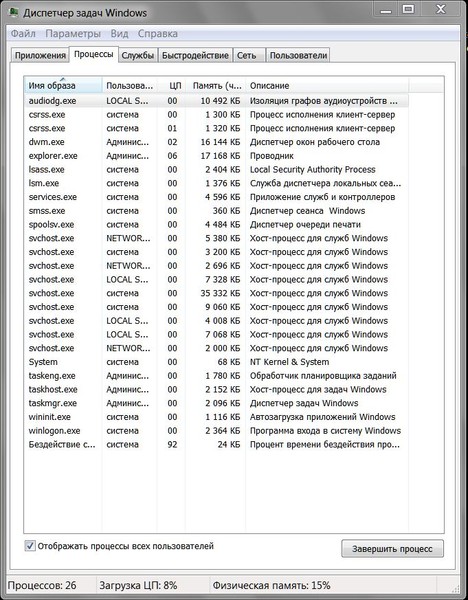The image size is (468, 600).
Task: Select svchost.exe row using 3 200 КБ
Action: [x=216, y=252]
